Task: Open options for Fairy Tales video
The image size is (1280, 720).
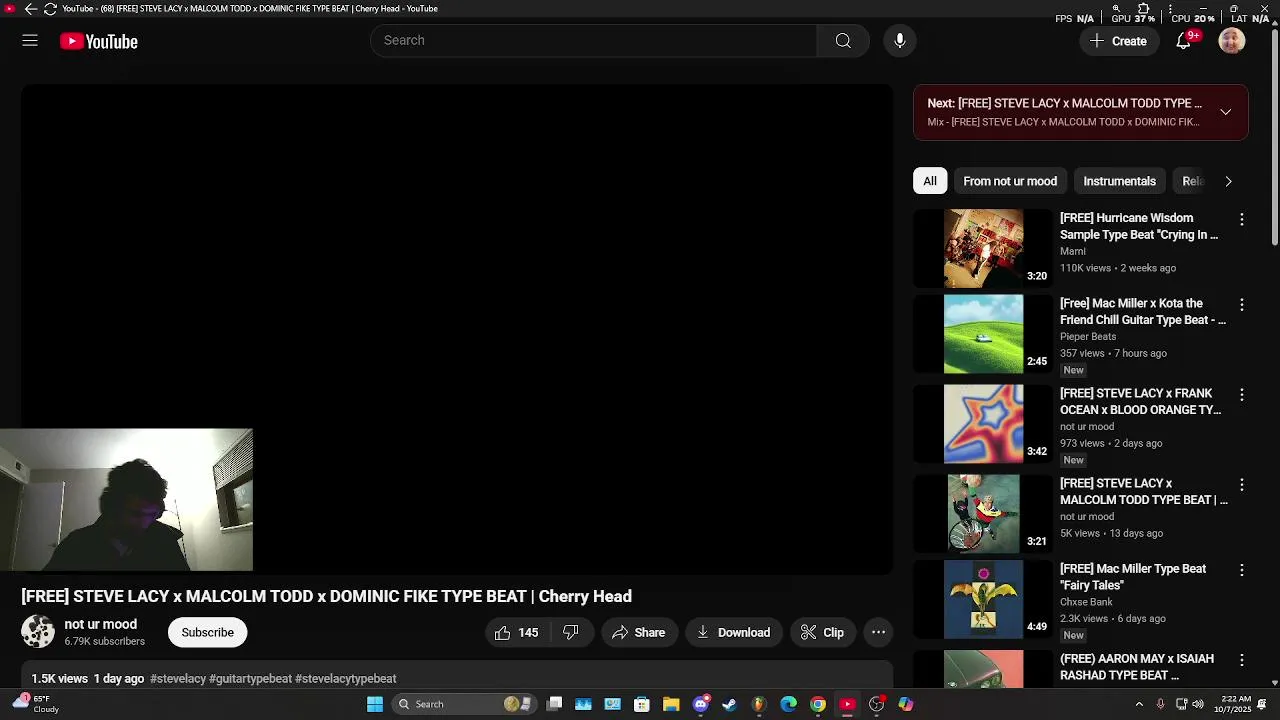Action: [1242, 569]
